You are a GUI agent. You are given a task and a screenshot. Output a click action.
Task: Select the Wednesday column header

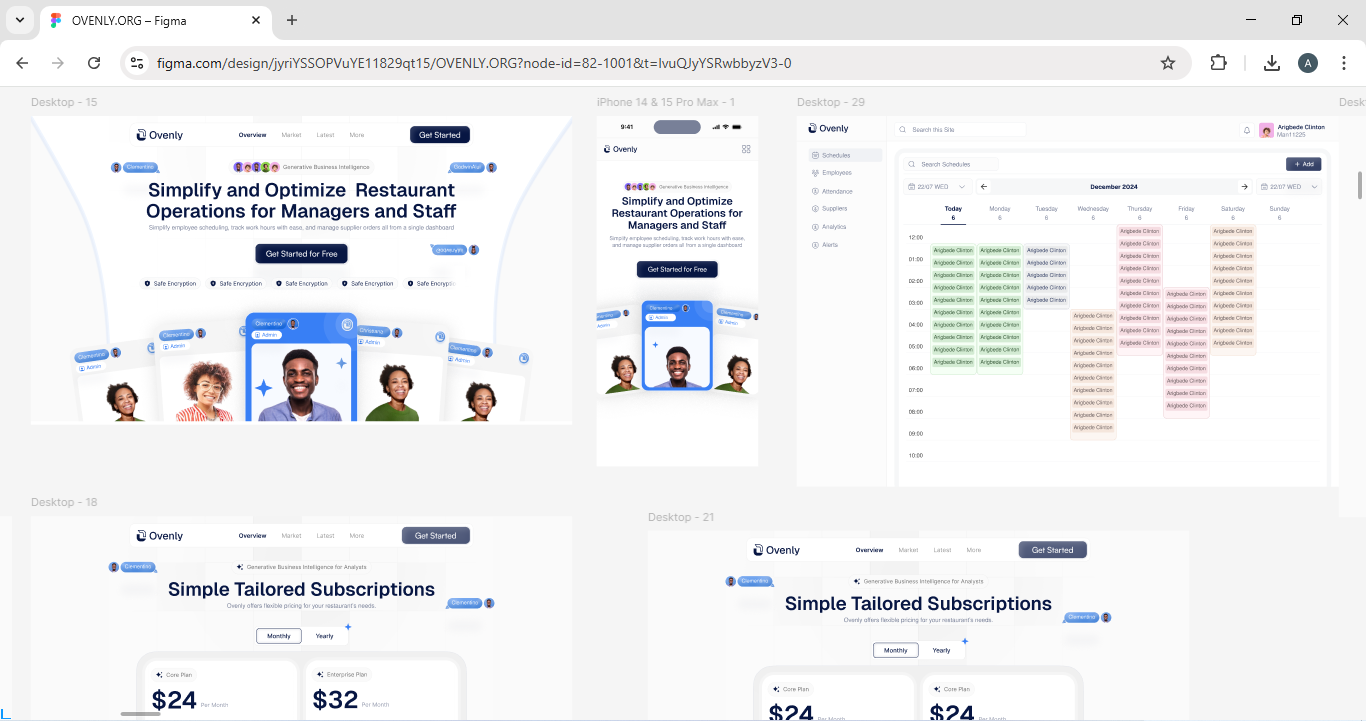(x=1093, y=213)
